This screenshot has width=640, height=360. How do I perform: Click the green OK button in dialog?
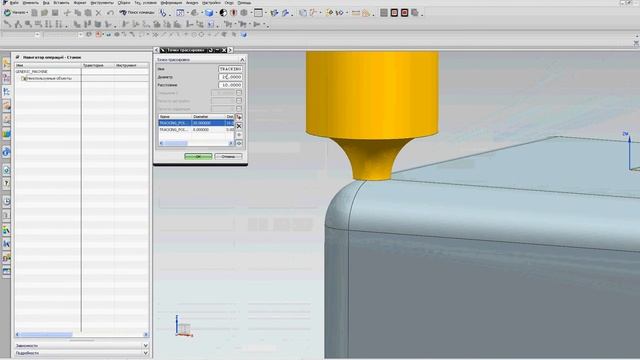[x=198, y=156]
